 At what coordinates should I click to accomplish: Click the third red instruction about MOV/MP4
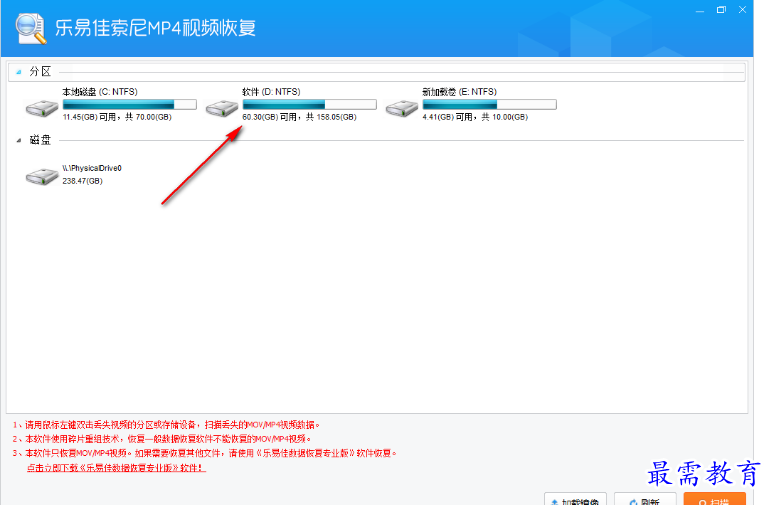coord(205,453)
